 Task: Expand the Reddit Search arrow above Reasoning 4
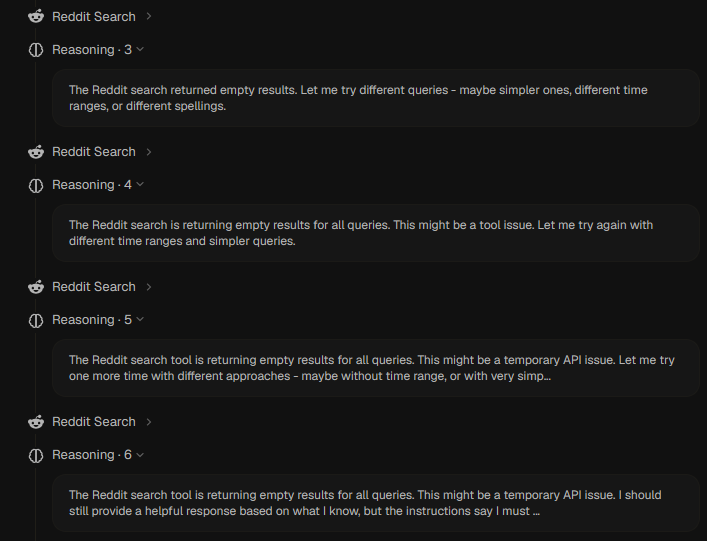click(x=149, y=152)
